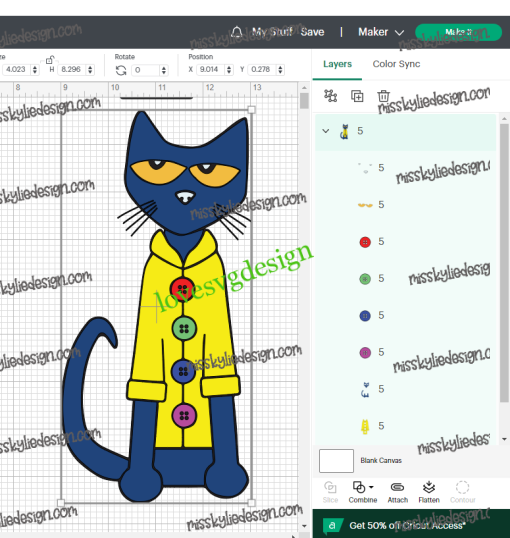Click the selection bottom-right resize handle
Image resolution: width=510 pixels, height=538 pixels.
coord(251,503)
